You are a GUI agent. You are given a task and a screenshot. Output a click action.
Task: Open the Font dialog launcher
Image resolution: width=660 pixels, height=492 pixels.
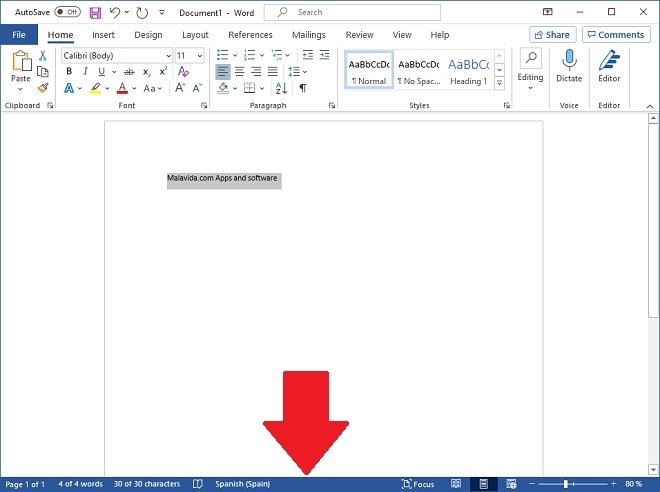tap(204, 106)
